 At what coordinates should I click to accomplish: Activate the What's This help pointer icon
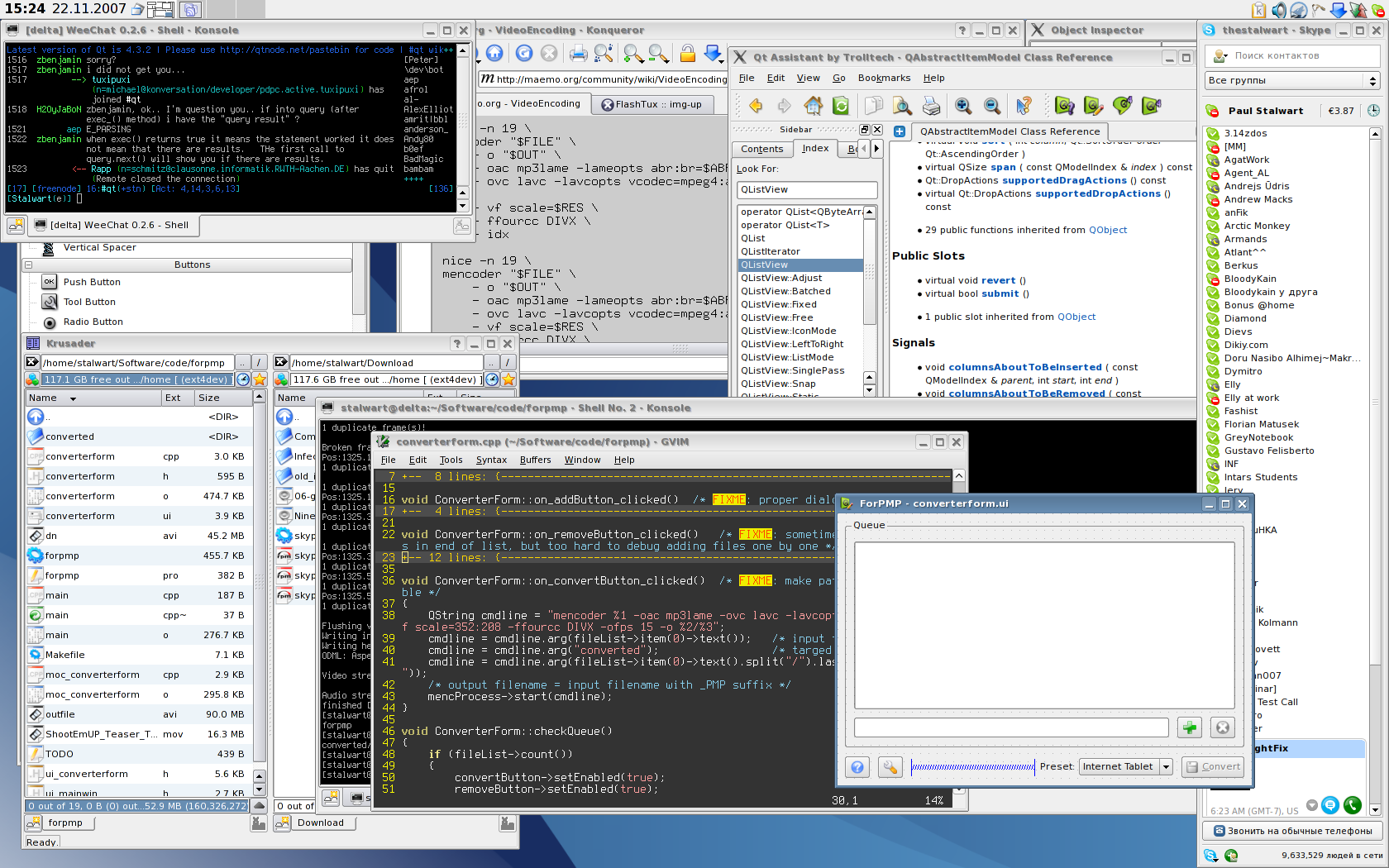point(1024,106)
